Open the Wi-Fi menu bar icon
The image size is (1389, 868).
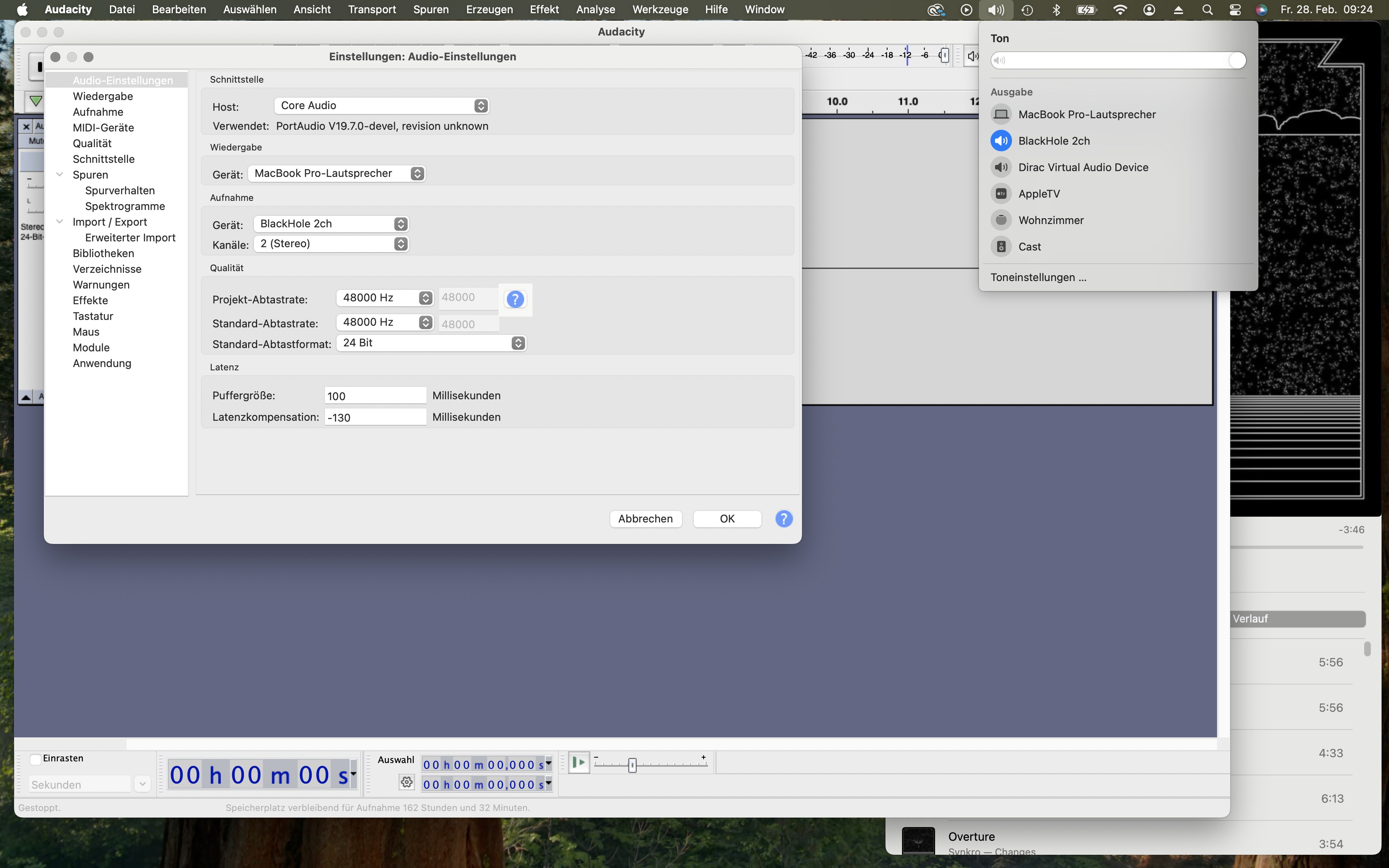(1120, 10)
